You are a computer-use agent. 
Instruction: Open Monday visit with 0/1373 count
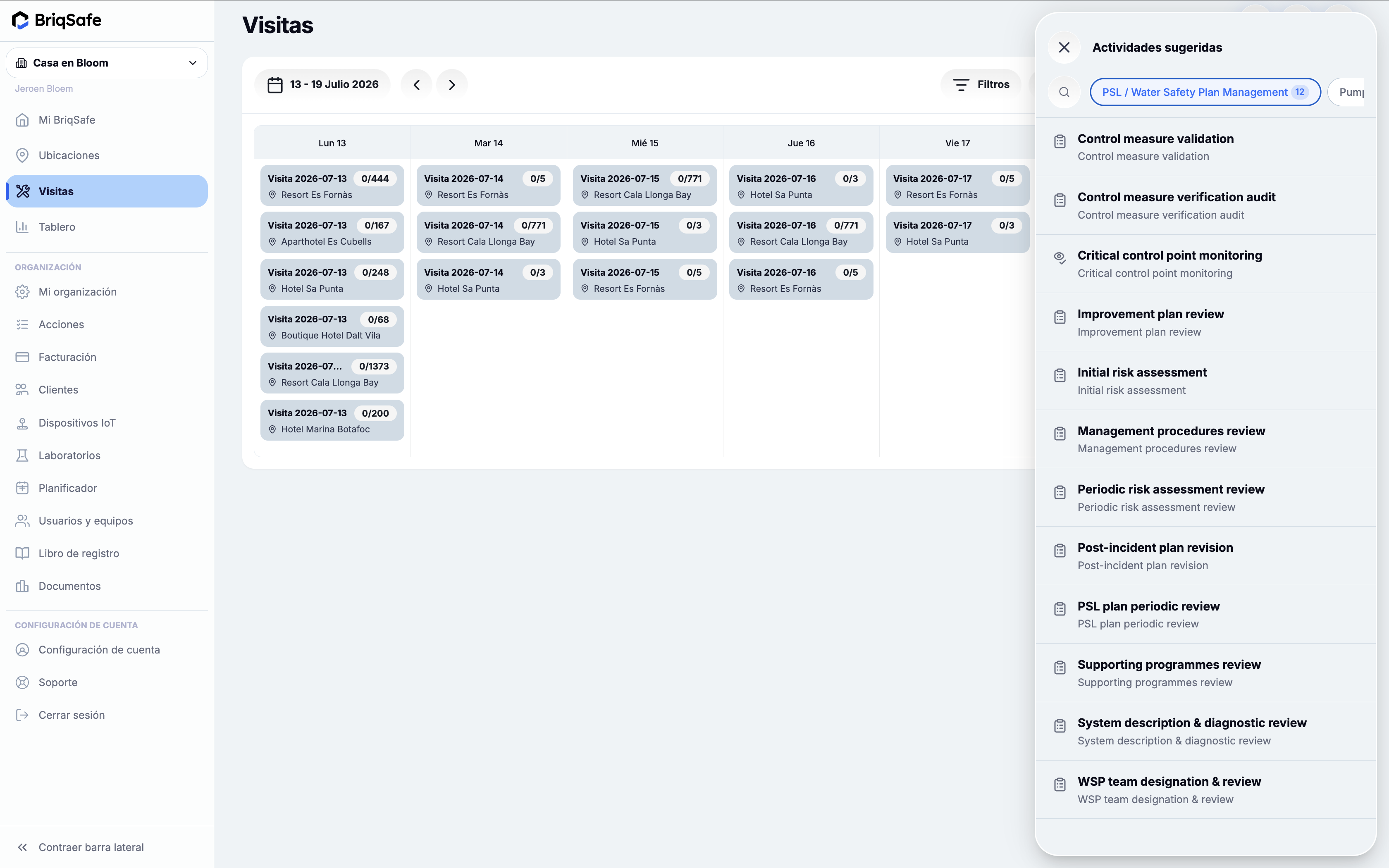(x=332, y=373)
